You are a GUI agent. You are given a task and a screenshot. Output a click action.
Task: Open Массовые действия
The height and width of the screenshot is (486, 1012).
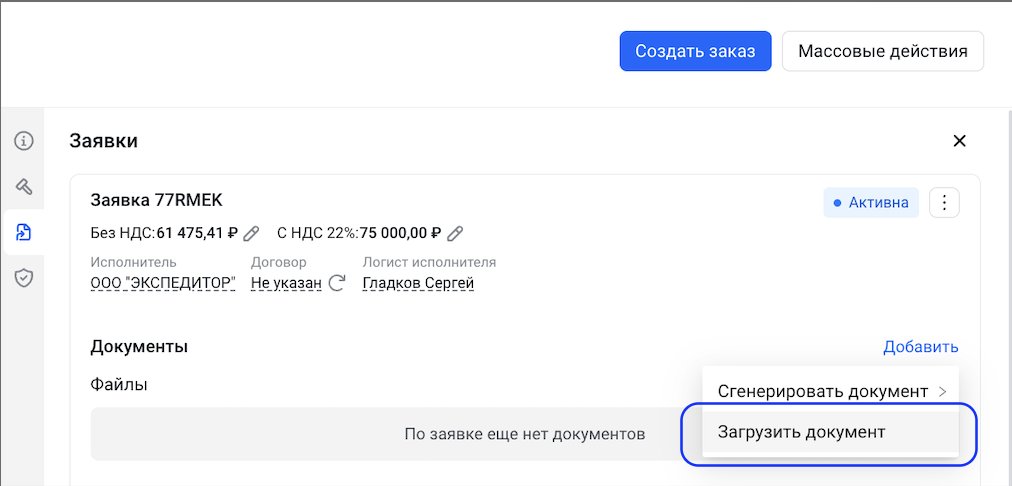click(883, 51)
